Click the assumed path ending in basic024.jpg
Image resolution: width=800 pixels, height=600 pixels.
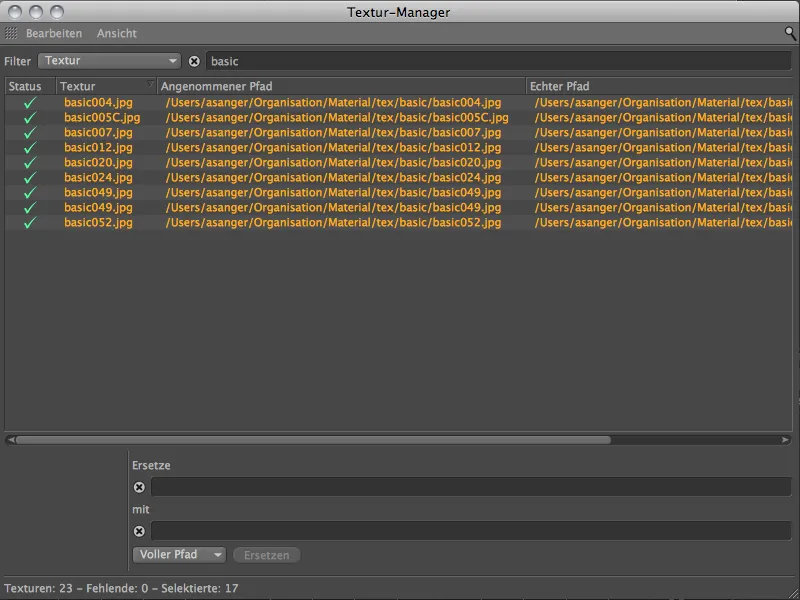pos(333,178)
